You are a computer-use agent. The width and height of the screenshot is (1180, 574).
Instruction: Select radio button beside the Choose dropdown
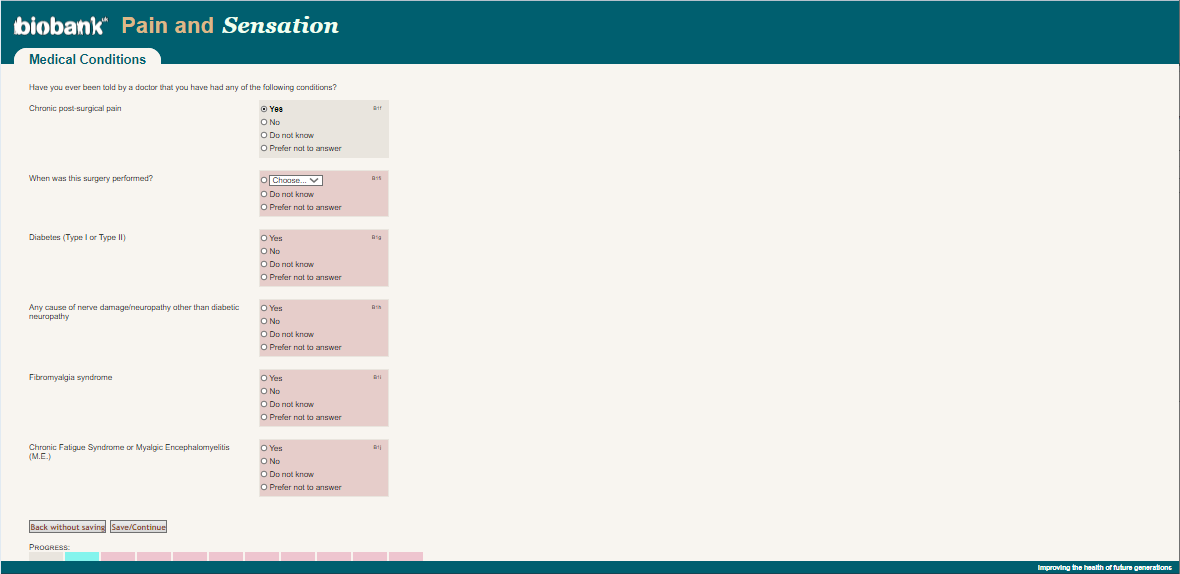[x=264, y=181]
